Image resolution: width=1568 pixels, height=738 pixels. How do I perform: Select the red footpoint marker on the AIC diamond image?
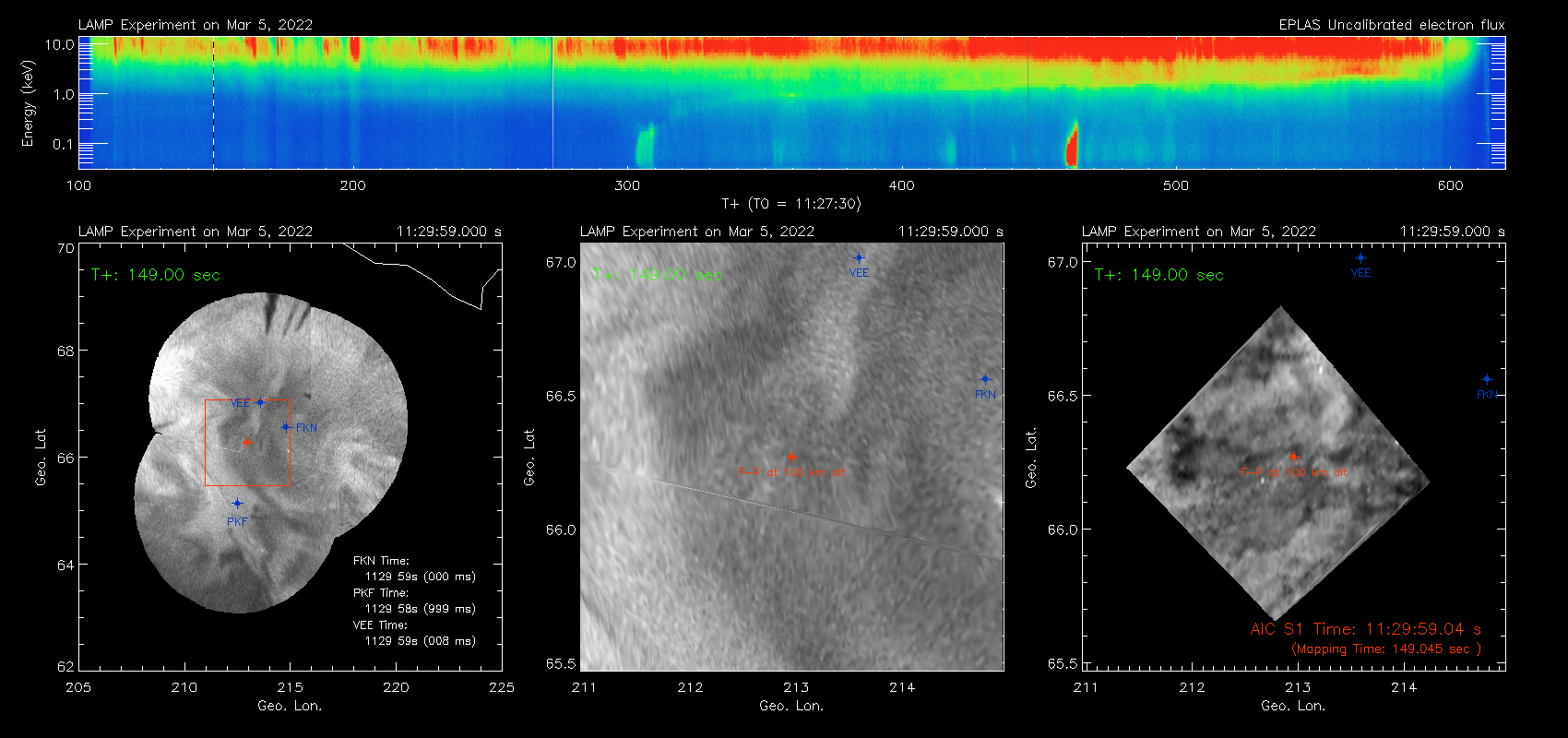[x=1293, y=456]
